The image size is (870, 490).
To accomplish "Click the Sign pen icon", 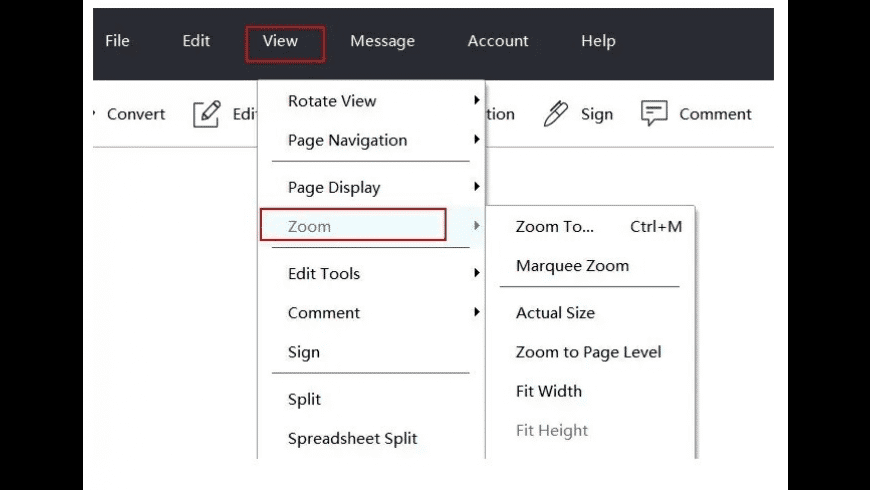I will [555, 114].
